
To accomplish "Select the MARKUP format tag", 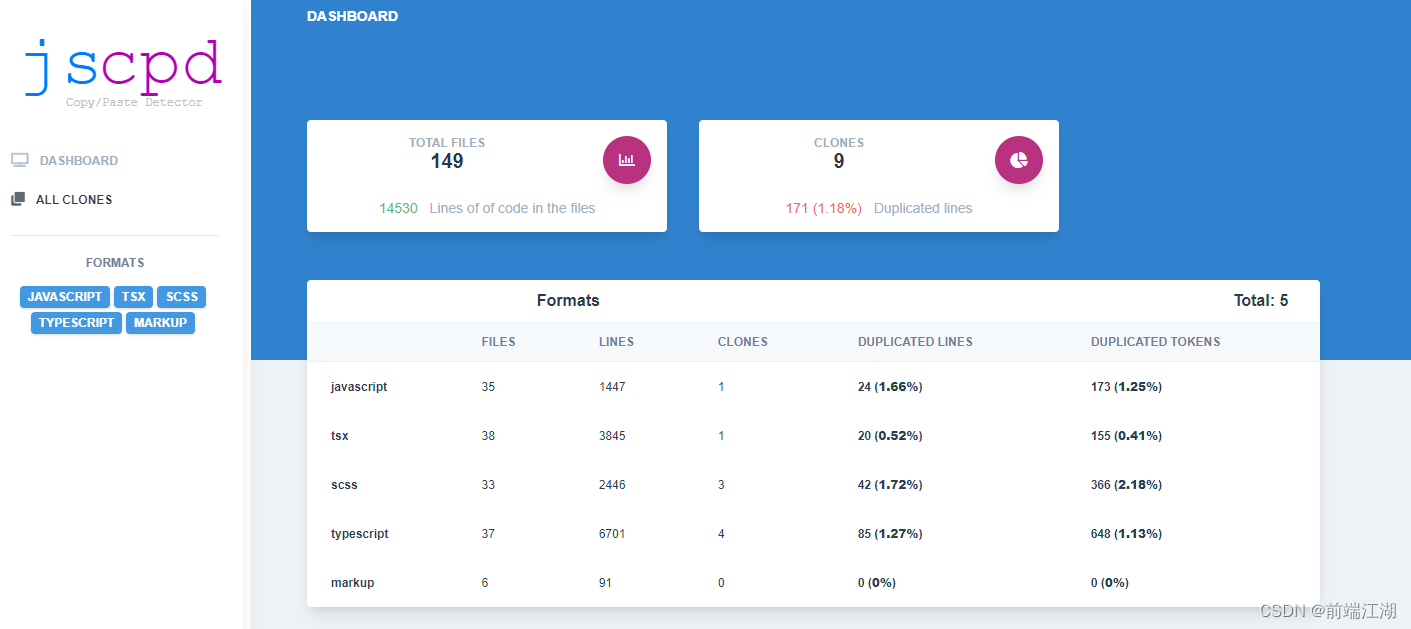I will pyautogui.click(x=160, y=323).
